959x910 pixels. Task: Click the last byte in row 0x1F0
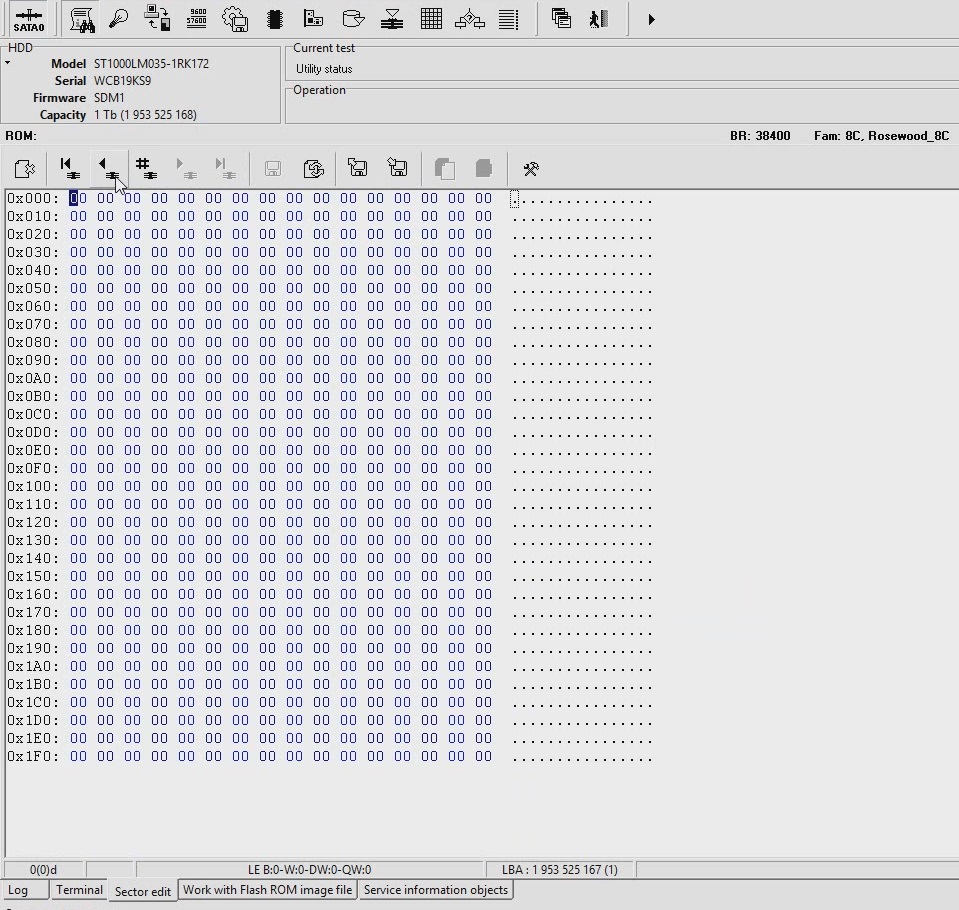tap(483, 756)
